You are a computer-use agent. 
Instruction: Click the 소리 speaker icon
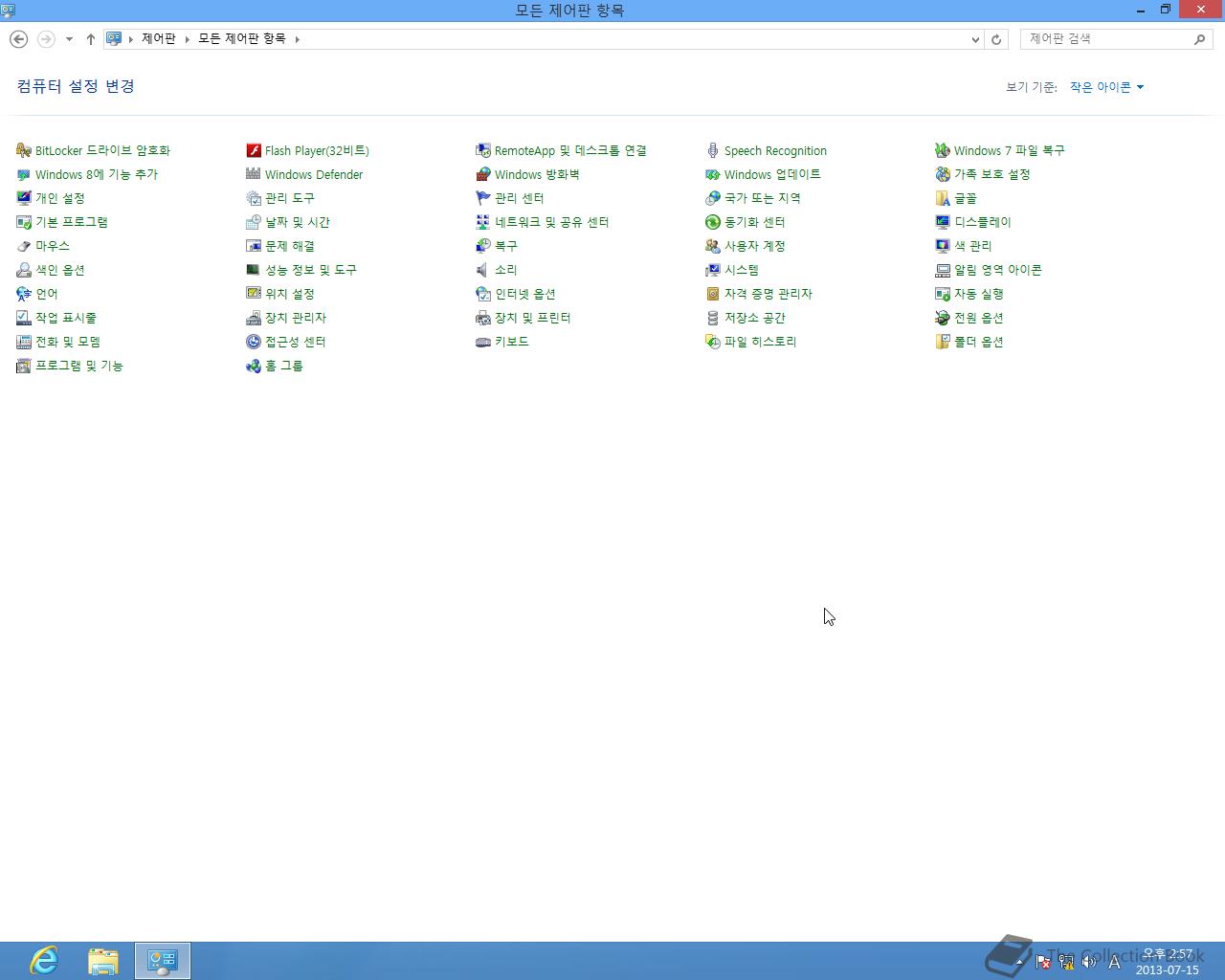(483, 270)
